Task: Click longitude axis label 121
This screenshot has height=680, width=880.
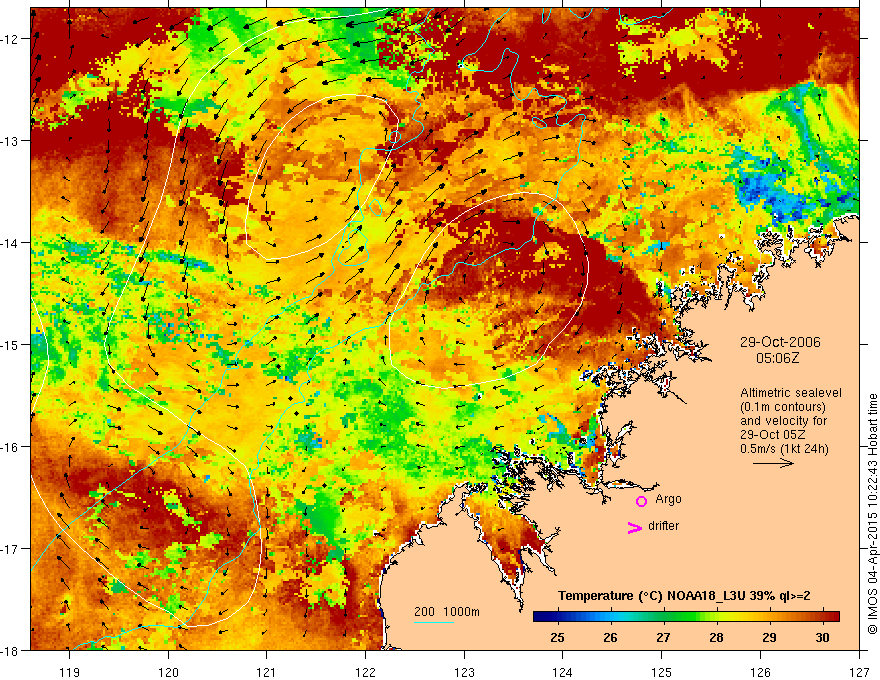Action: tap(267, 672)
